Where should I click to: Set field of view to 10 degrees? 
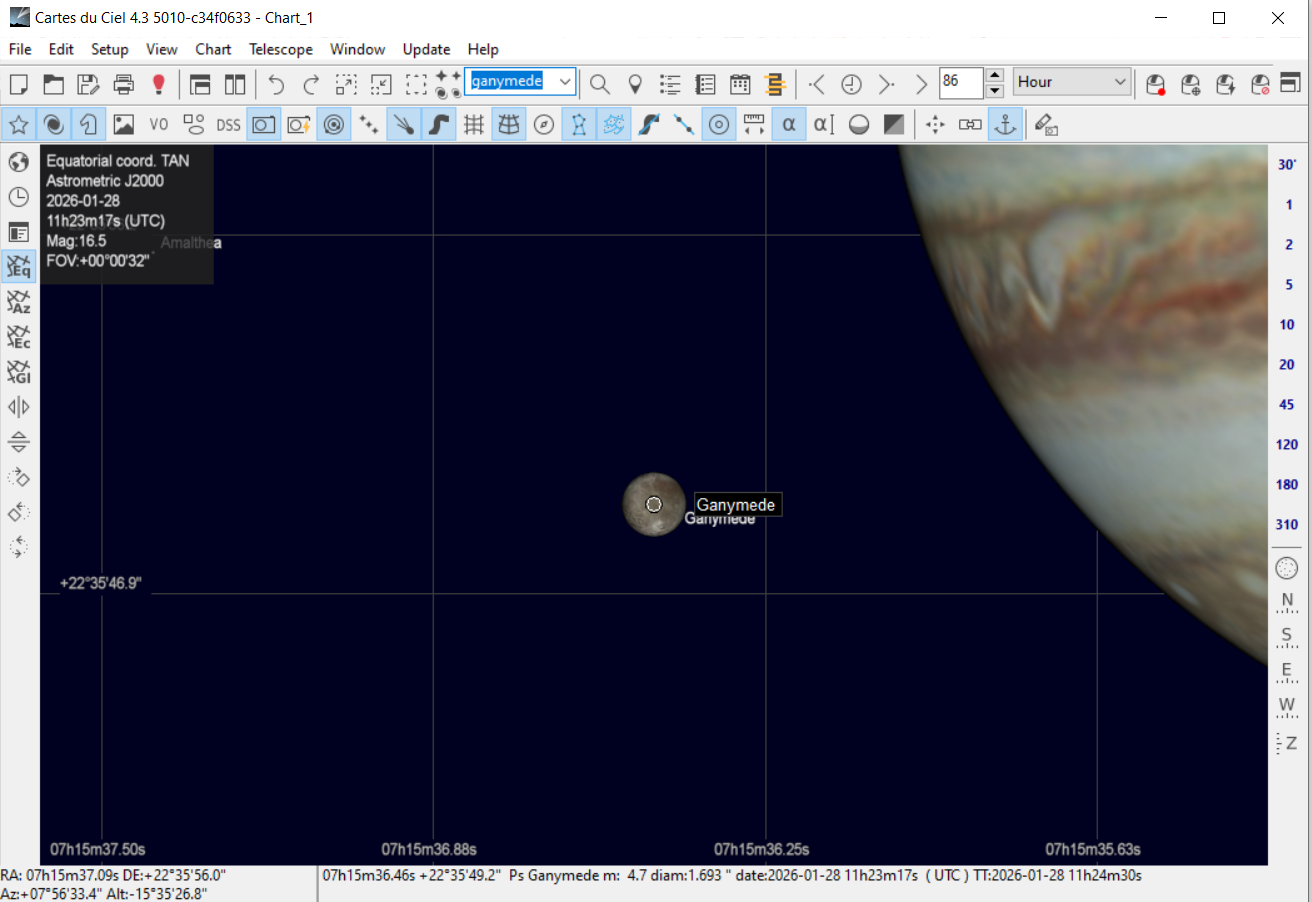click(1287, 325)
